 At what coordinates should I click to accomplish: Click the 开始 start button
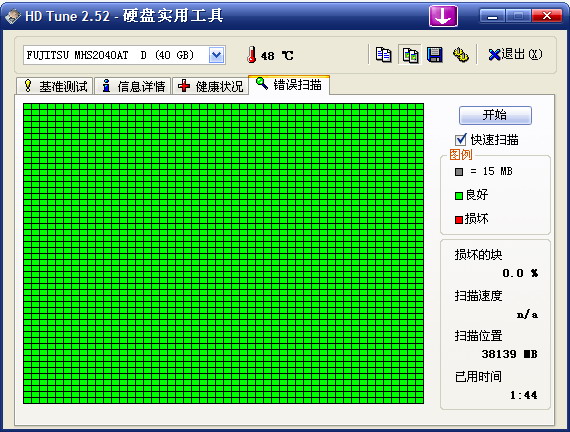click(x=495, y=115)
